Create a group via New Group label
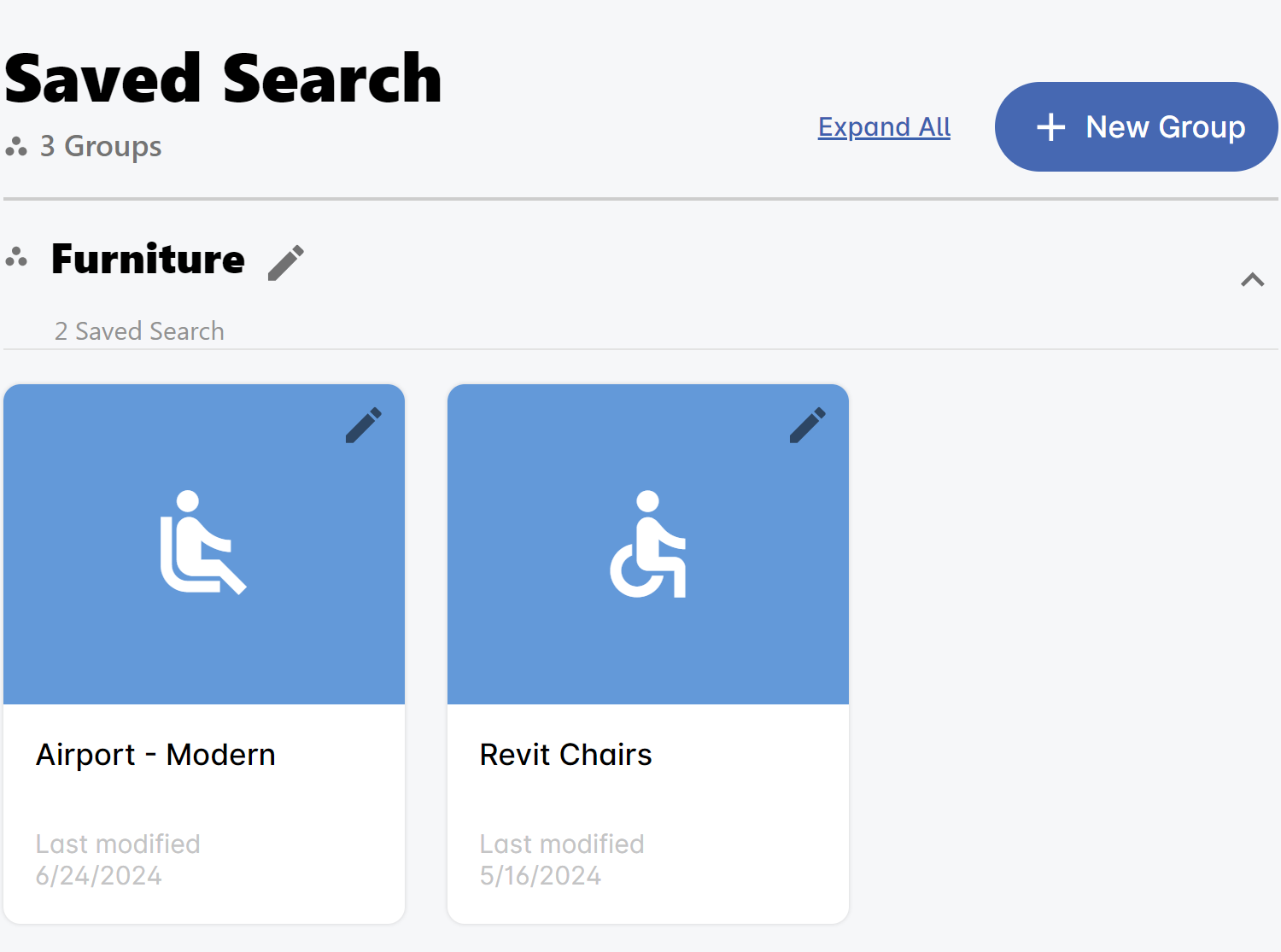Screen dimensions: 1281x952 coord(1165,127)
